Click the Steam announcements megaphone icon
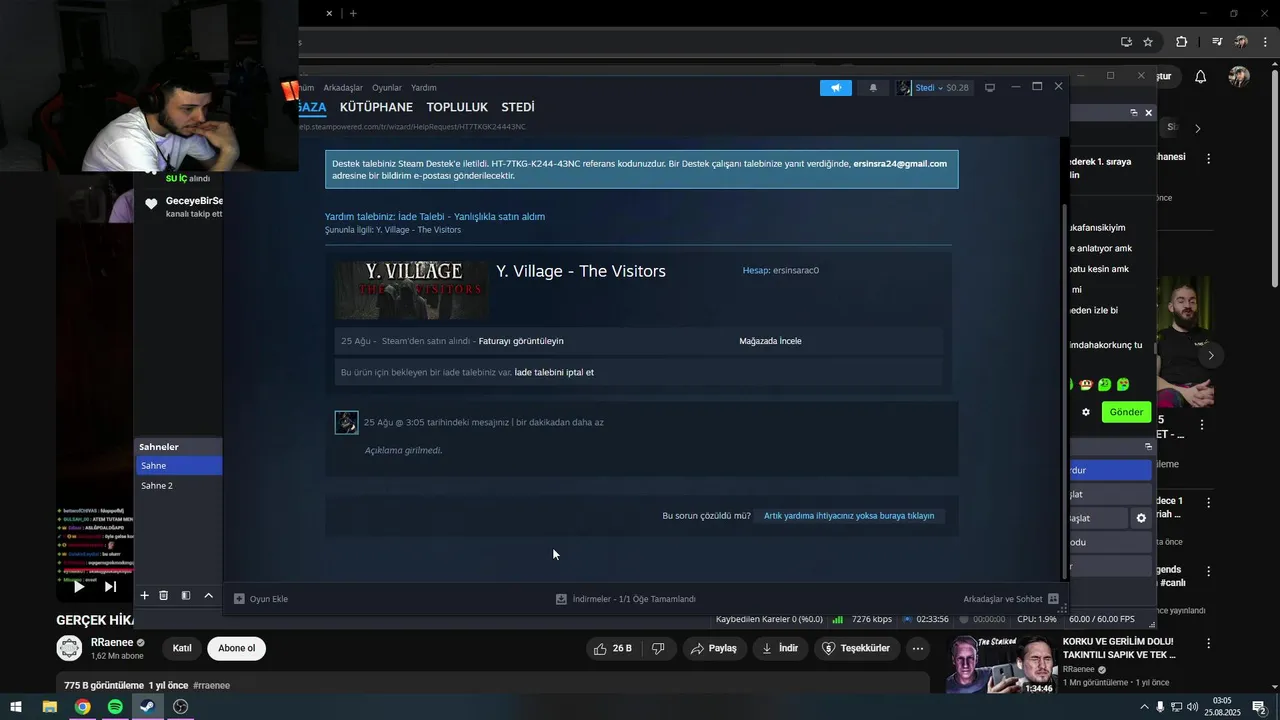Image resolution: width=1280 pixels, height=720 pixels. point(836,88)
